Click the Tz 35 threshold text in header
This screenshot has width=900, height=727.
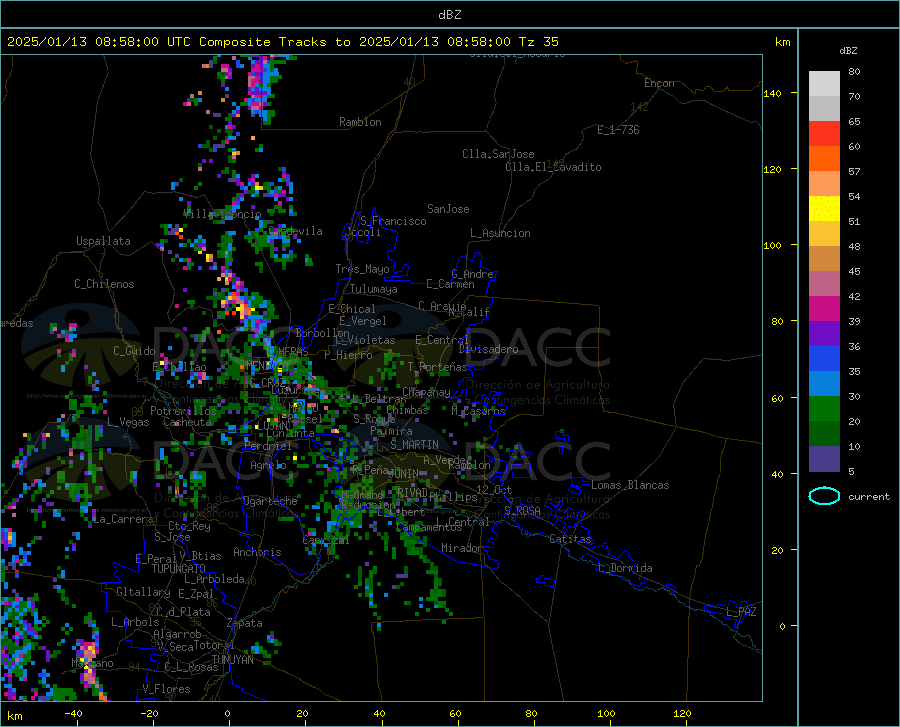(x=538, y=42)
